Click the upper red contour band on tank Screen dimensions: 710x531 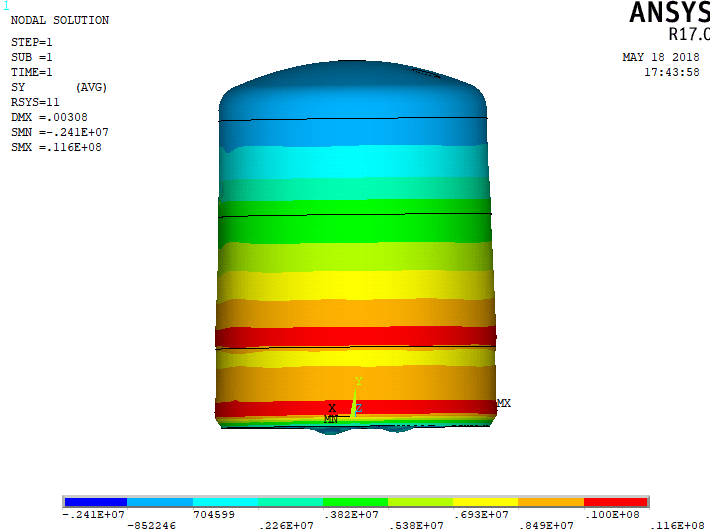[355, 336]
